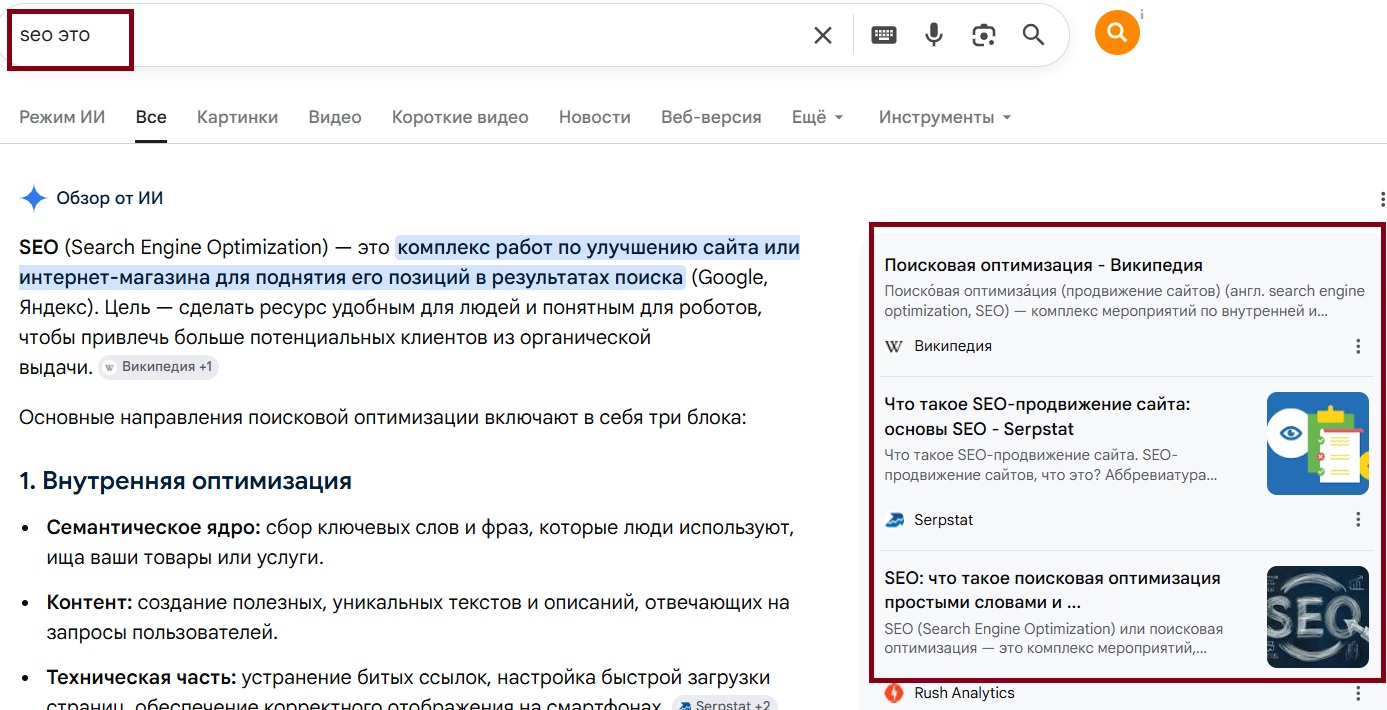This screenshot has height=710, width=1387.
Task: Click the bold term 'Семантическое ядро:'
Action: pyautogui.click(x=154, y=526)
